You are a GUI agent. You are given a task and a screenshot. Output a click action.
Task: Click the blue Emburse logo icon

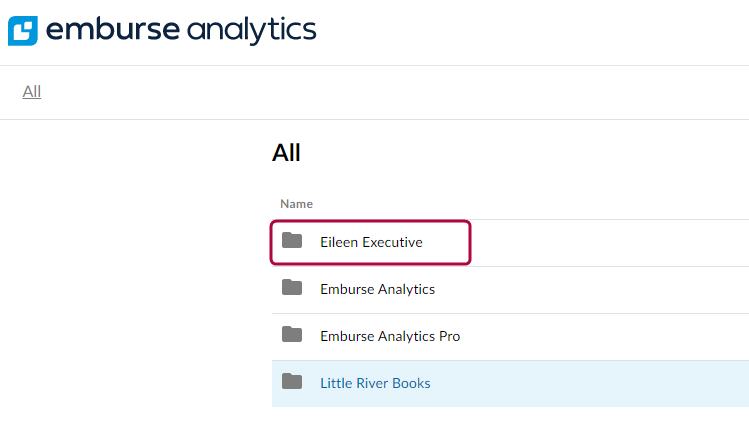point(22,31)
